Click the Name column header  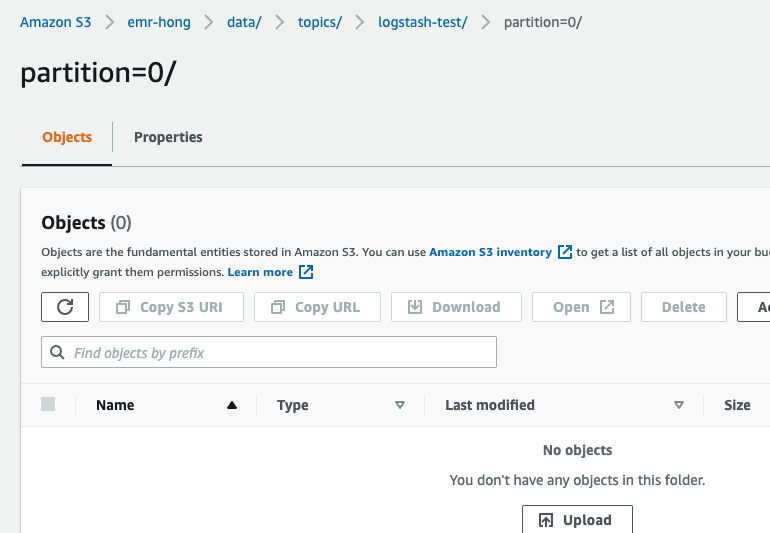[x=115, y=405]
